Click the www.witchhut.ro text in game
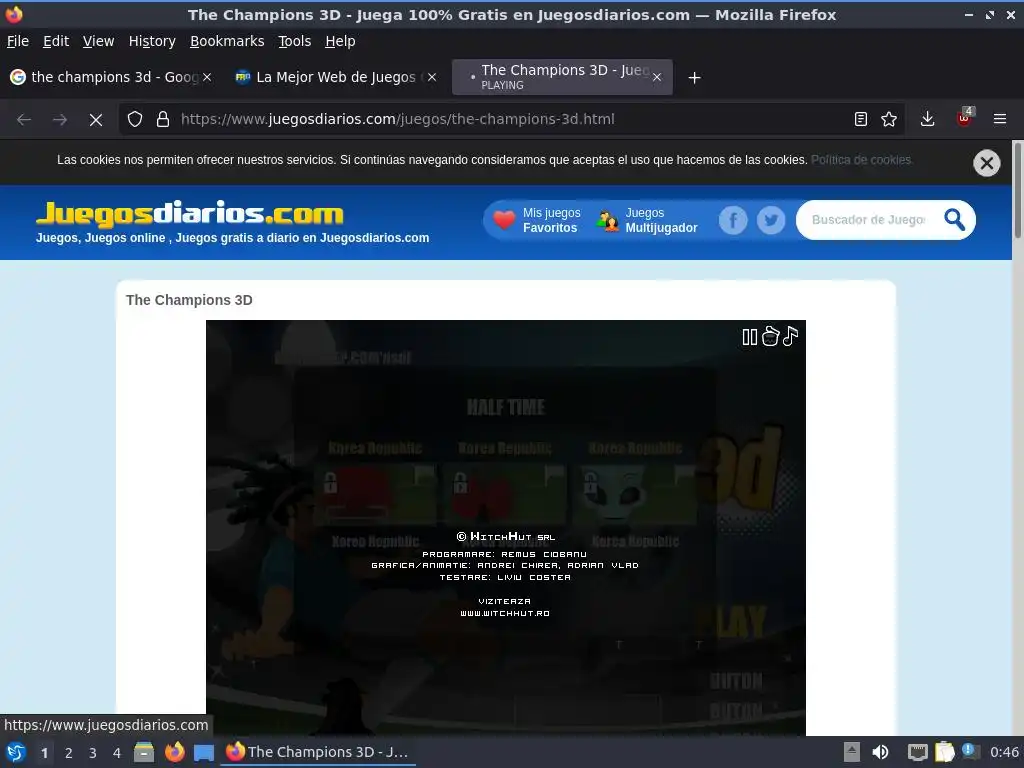This screenshot has width=1024, height=768. [x=505, y=613]
